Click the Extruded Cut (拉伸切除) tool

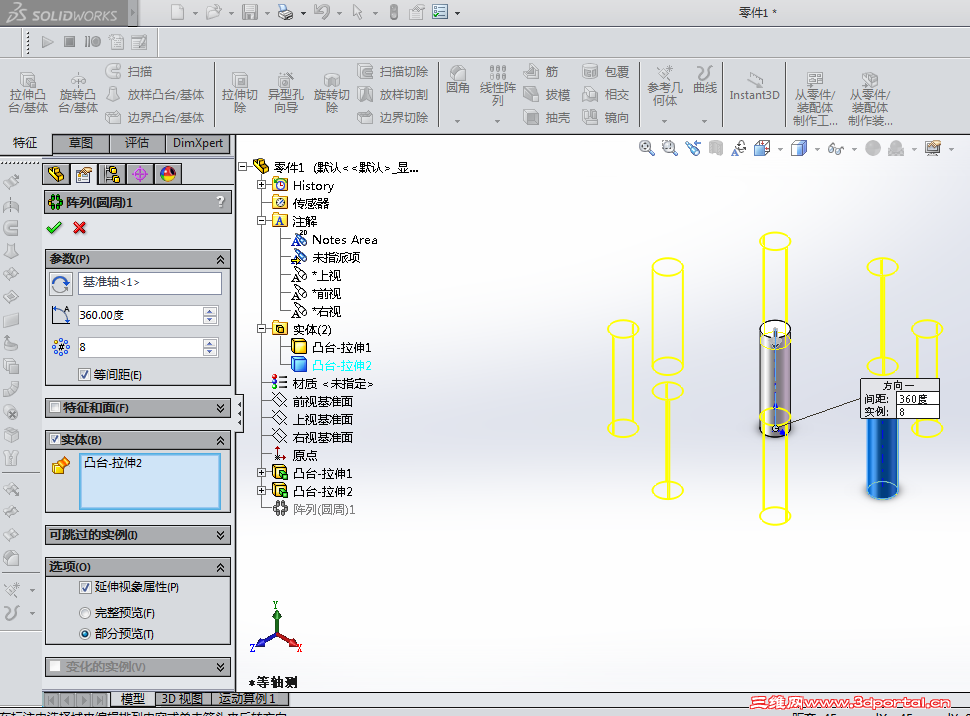239,92
